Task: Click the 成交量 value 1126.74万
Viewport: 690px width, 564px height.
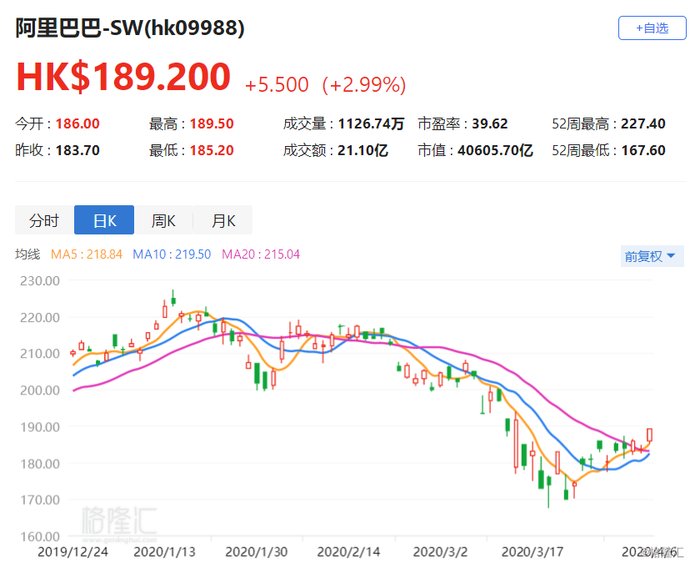Action: (x=371, y=124)
